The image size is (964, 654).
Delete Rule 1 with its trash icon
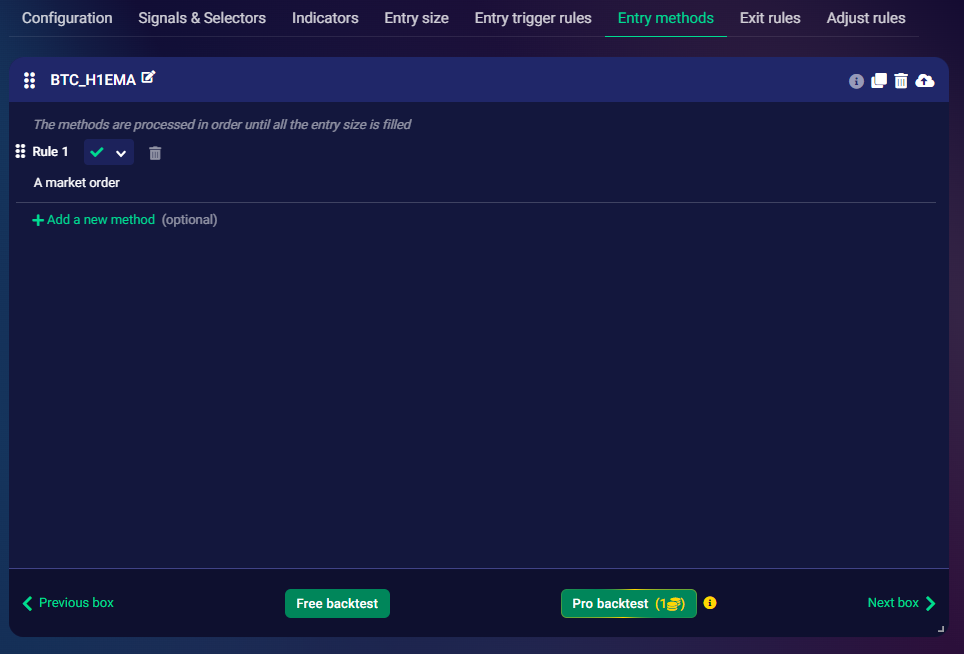pyautogui.click(x=155, y=153)
